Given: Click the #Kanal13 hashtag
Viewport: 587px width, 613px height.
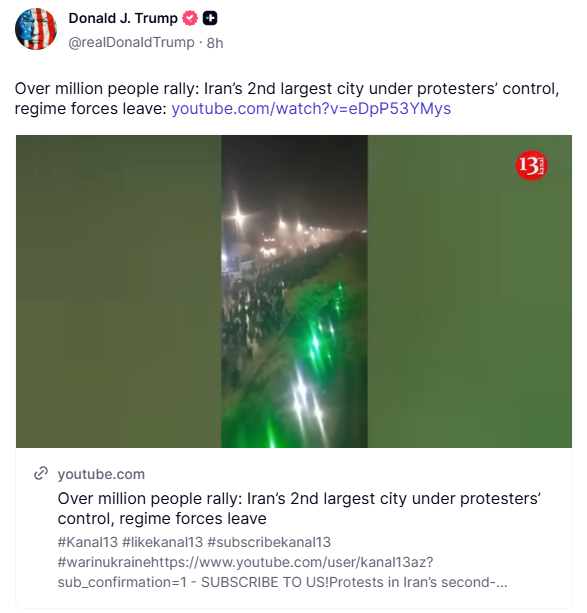Looking at the screenshot, I should click(88, 542).
